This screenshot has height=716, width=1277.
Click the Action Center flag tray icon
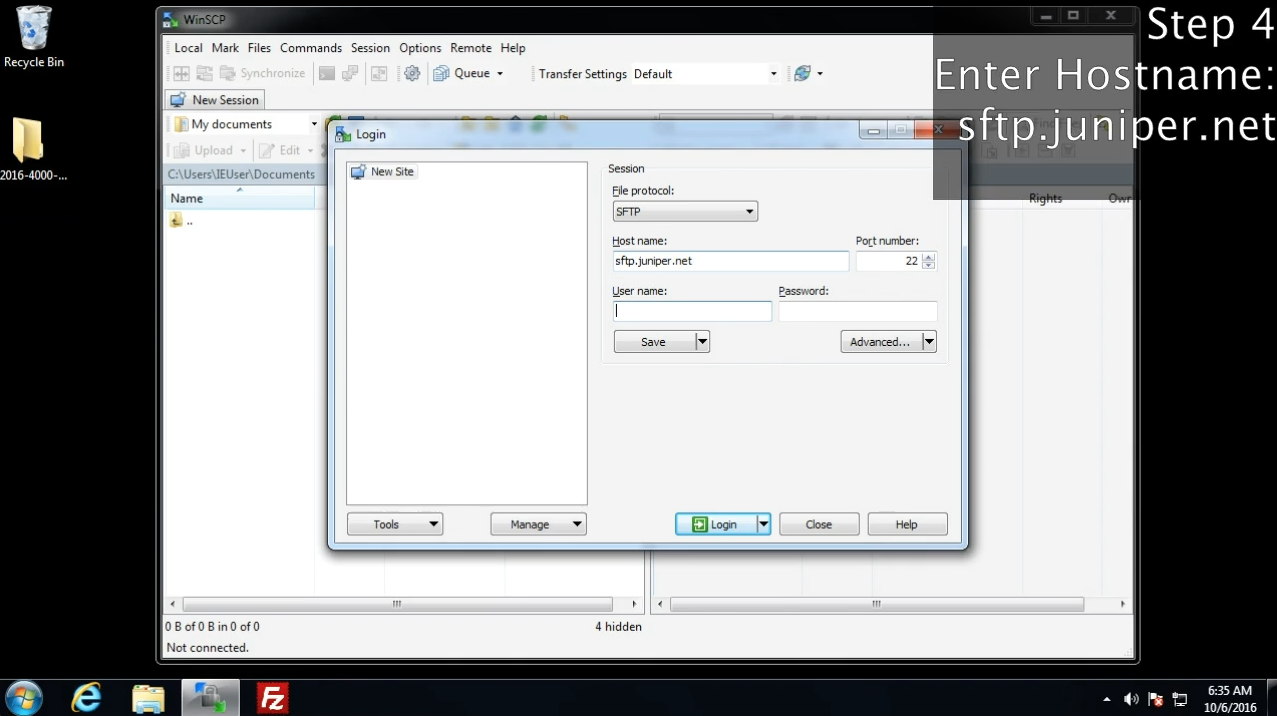coord(1156,699)
